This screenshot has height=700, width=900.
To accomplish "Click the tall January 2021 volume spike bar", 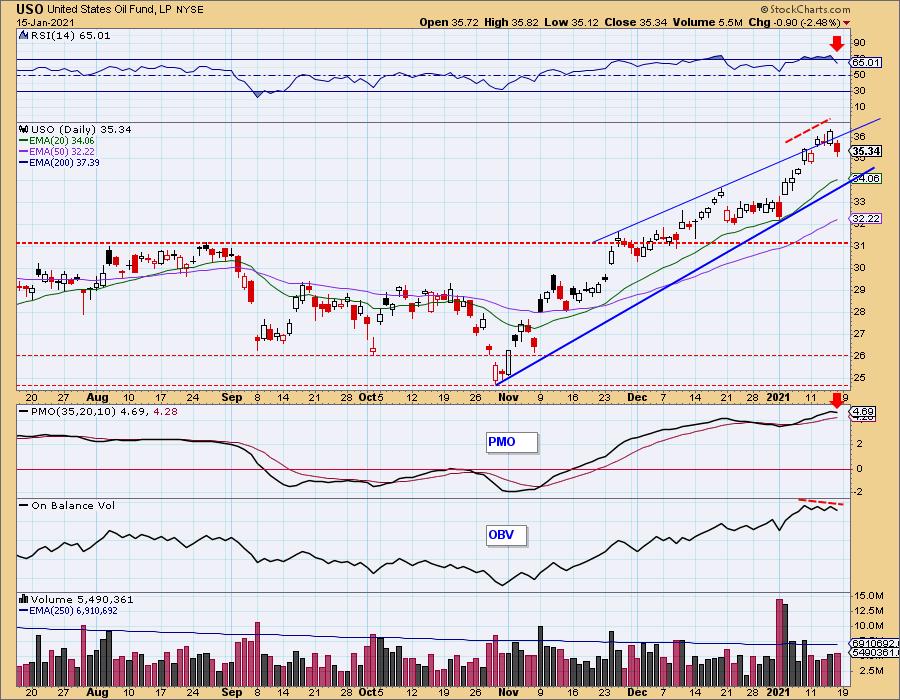I will coord(779,643).
